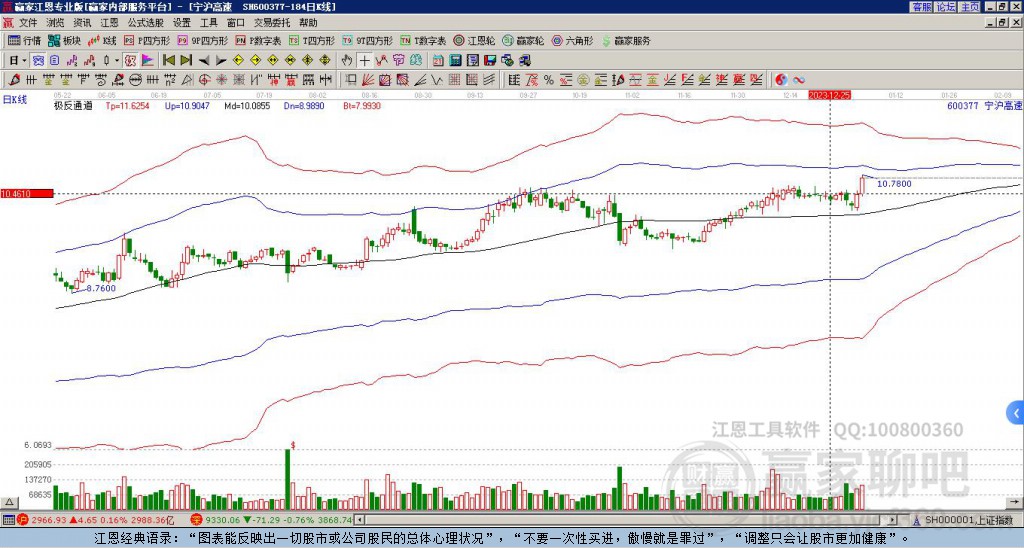Open the 赢家轮 wheel tool
1024x548 pixels.
523,40
